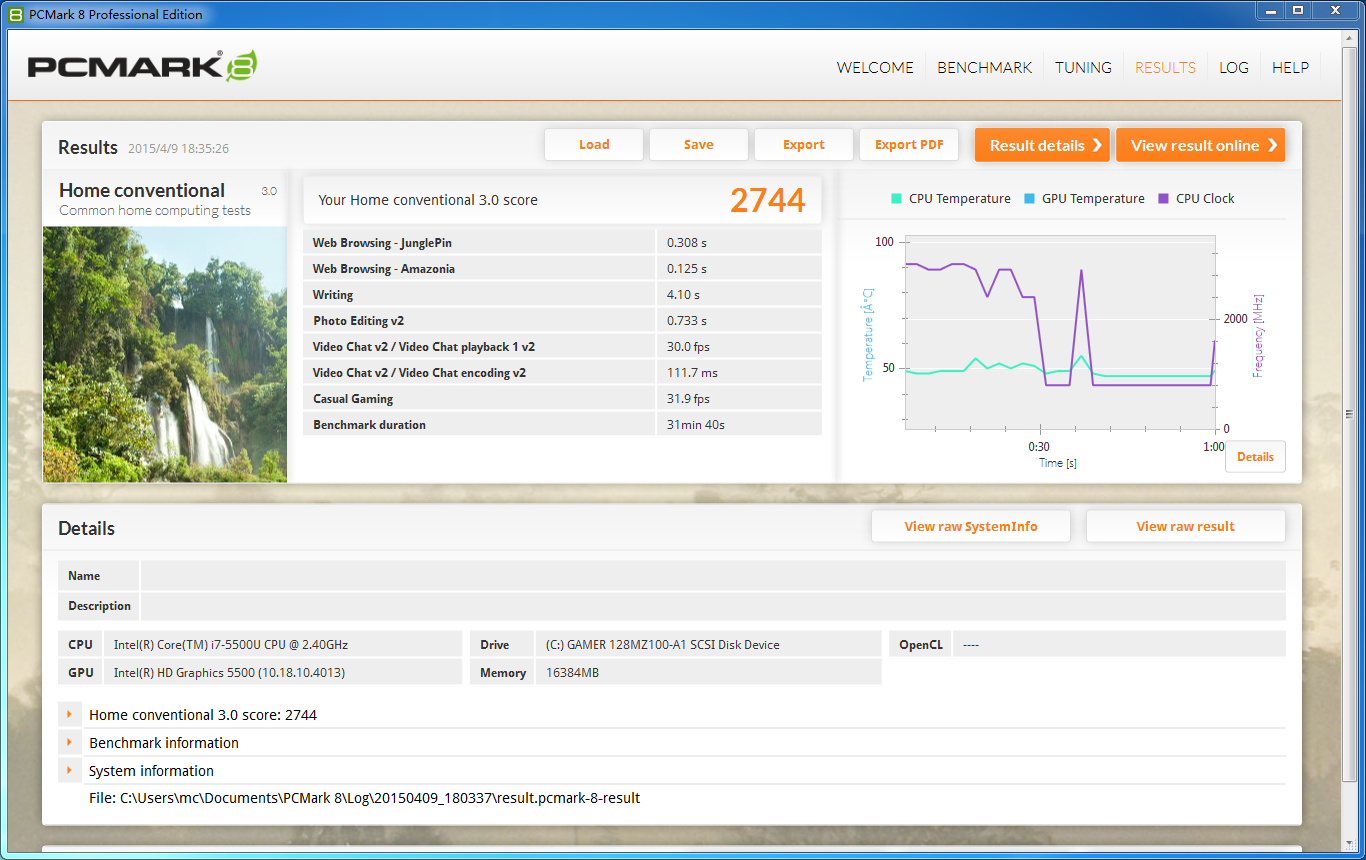Select the Video Chat encoding v2 row
Viewport: 1366px width, 860px height.
562,372
